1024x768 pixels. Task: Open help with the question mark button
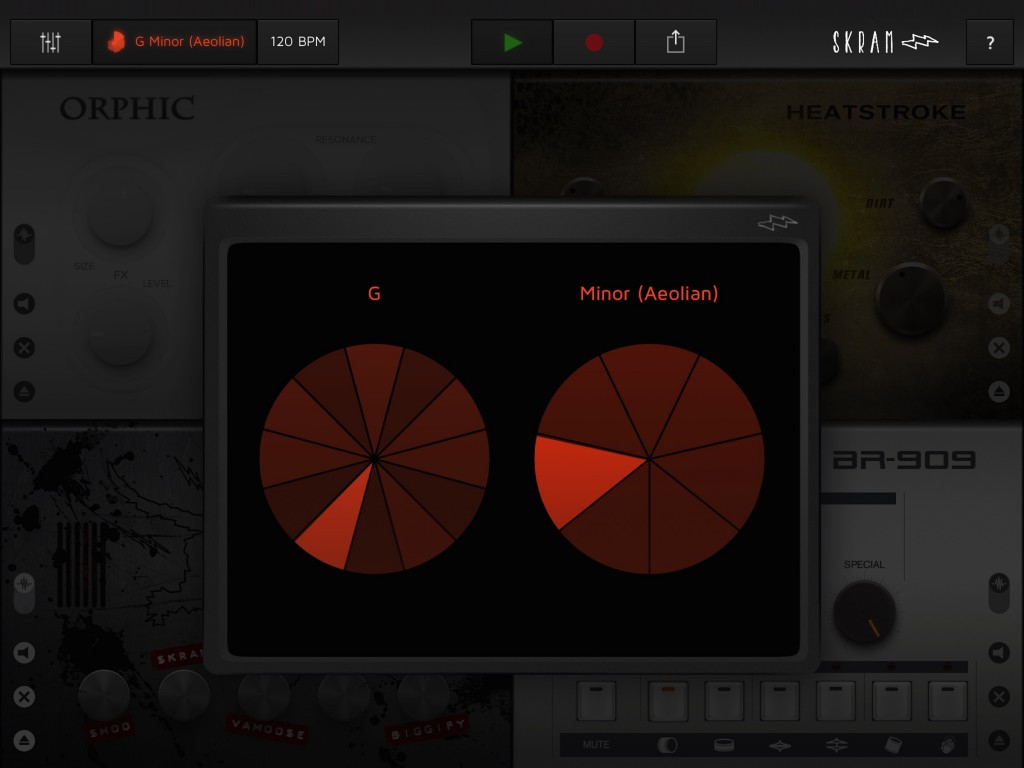[990, 43]
